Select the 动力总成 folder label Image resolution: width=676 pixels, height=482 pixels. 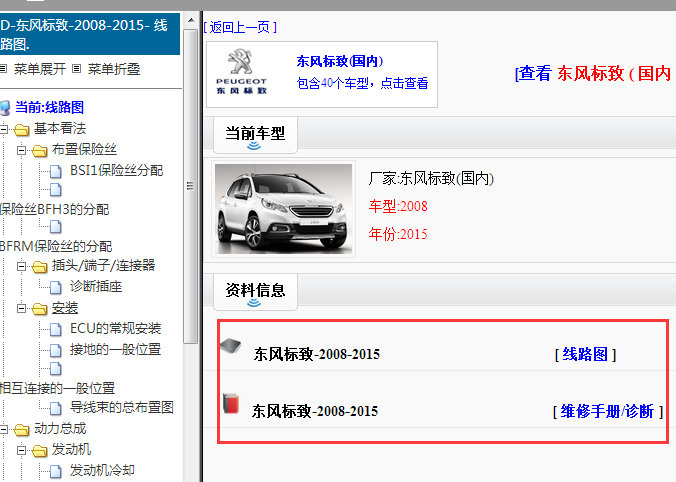pyautogui.click(x=60, y=428)
